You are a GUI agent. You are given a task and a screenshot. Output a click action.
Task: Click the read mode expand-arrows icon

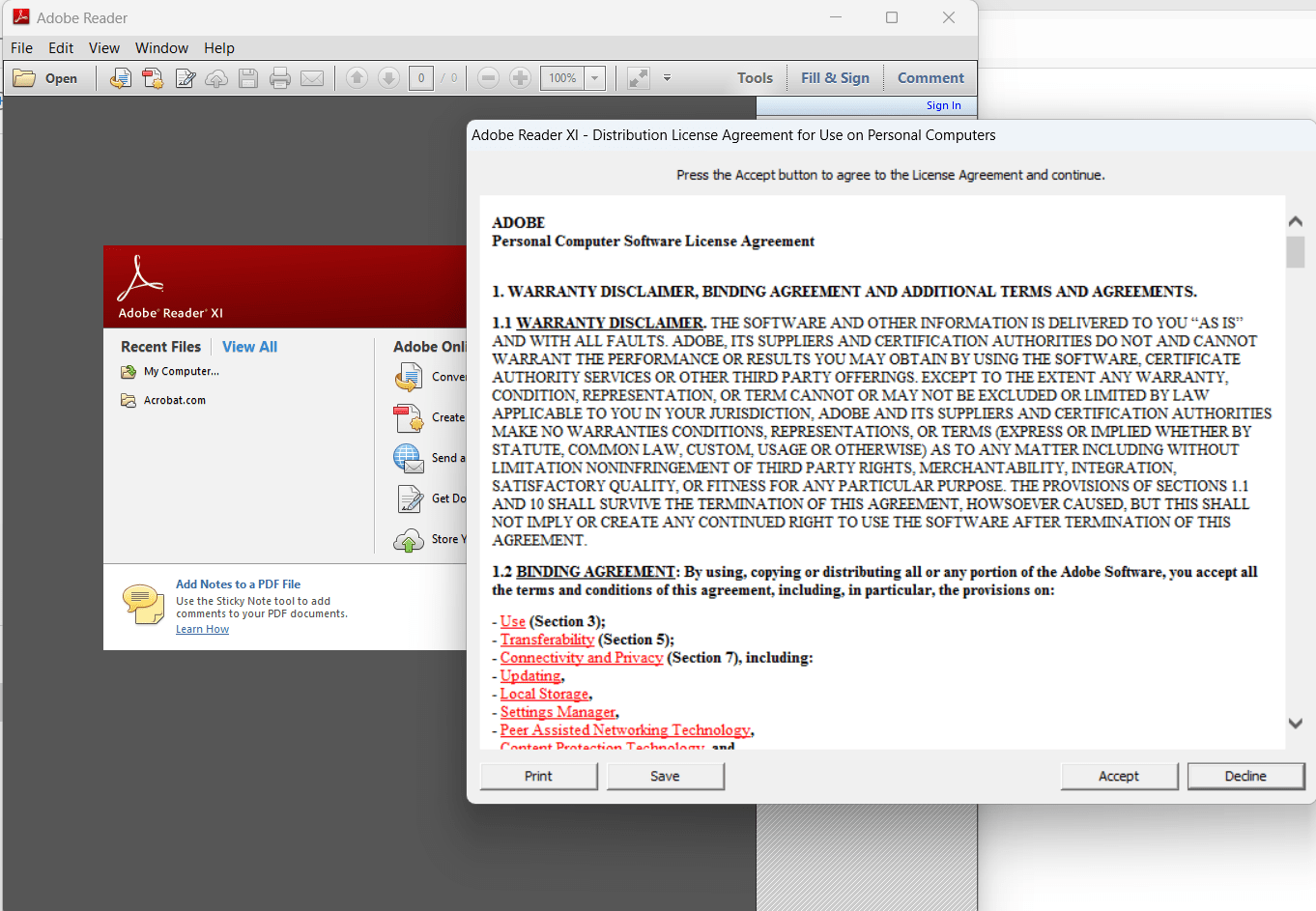coord(639,78)
